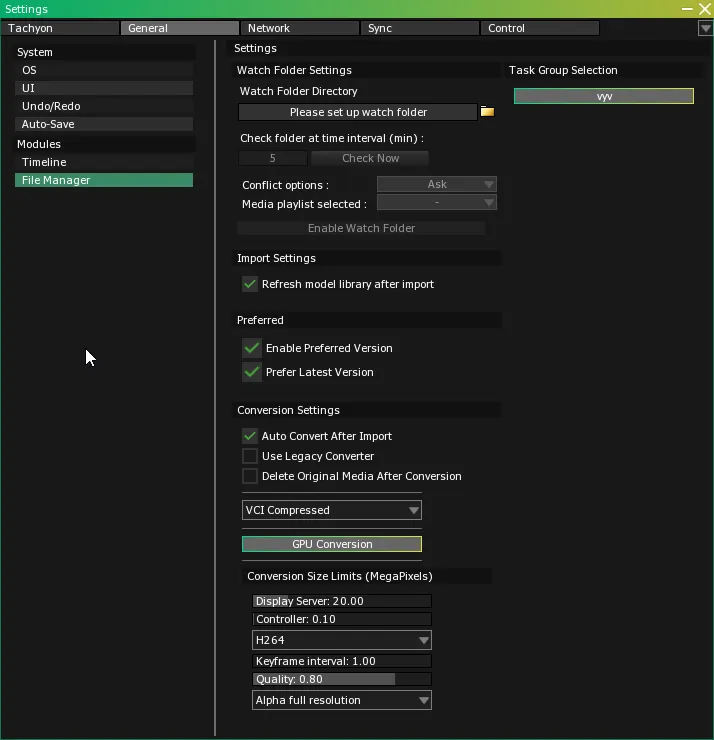Open the tab overflow arrow at top right

705,28
